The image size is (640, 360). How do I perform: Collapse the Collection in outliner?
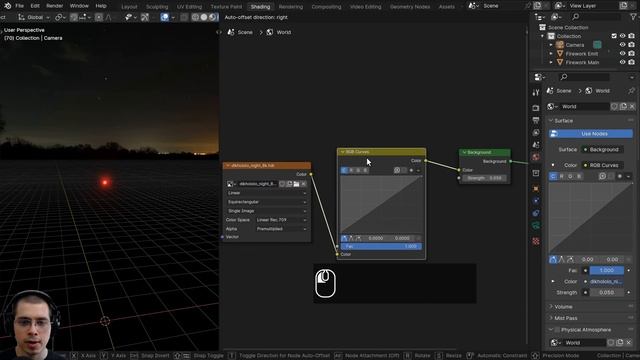(542, 36)
